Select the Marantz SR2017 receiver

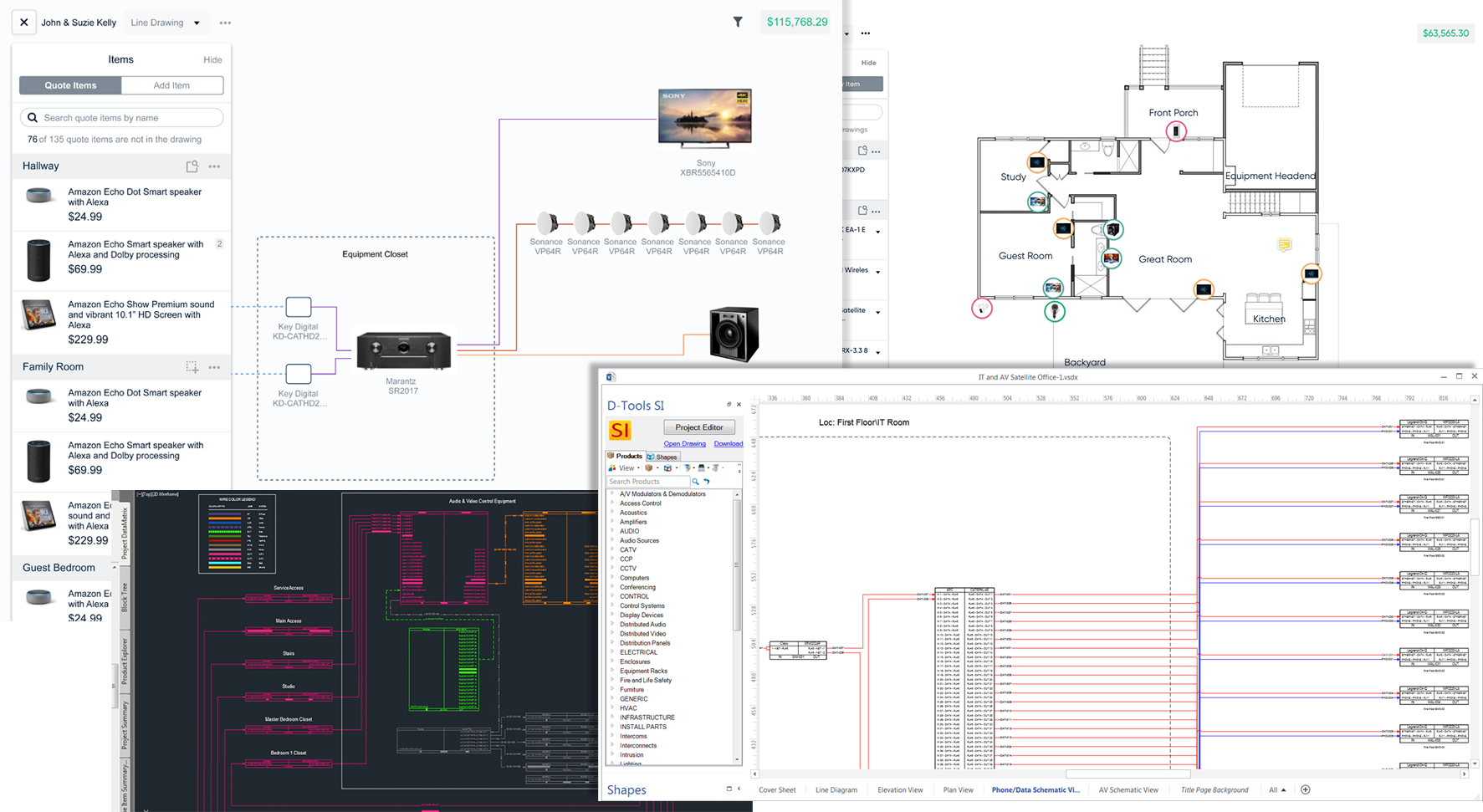tap(404, 350)
